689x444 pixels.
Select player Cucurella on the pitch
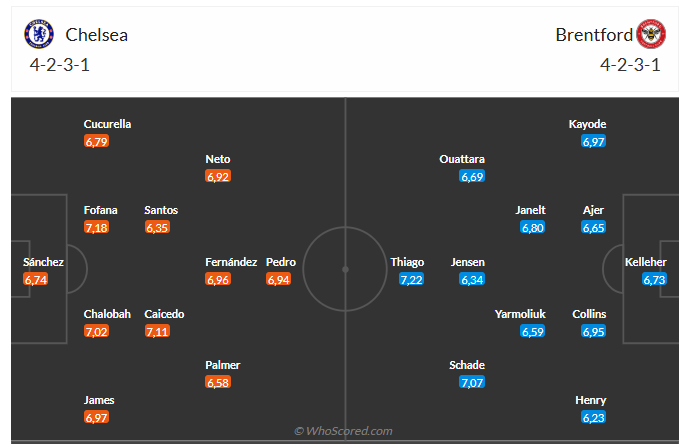pos(108,124)
